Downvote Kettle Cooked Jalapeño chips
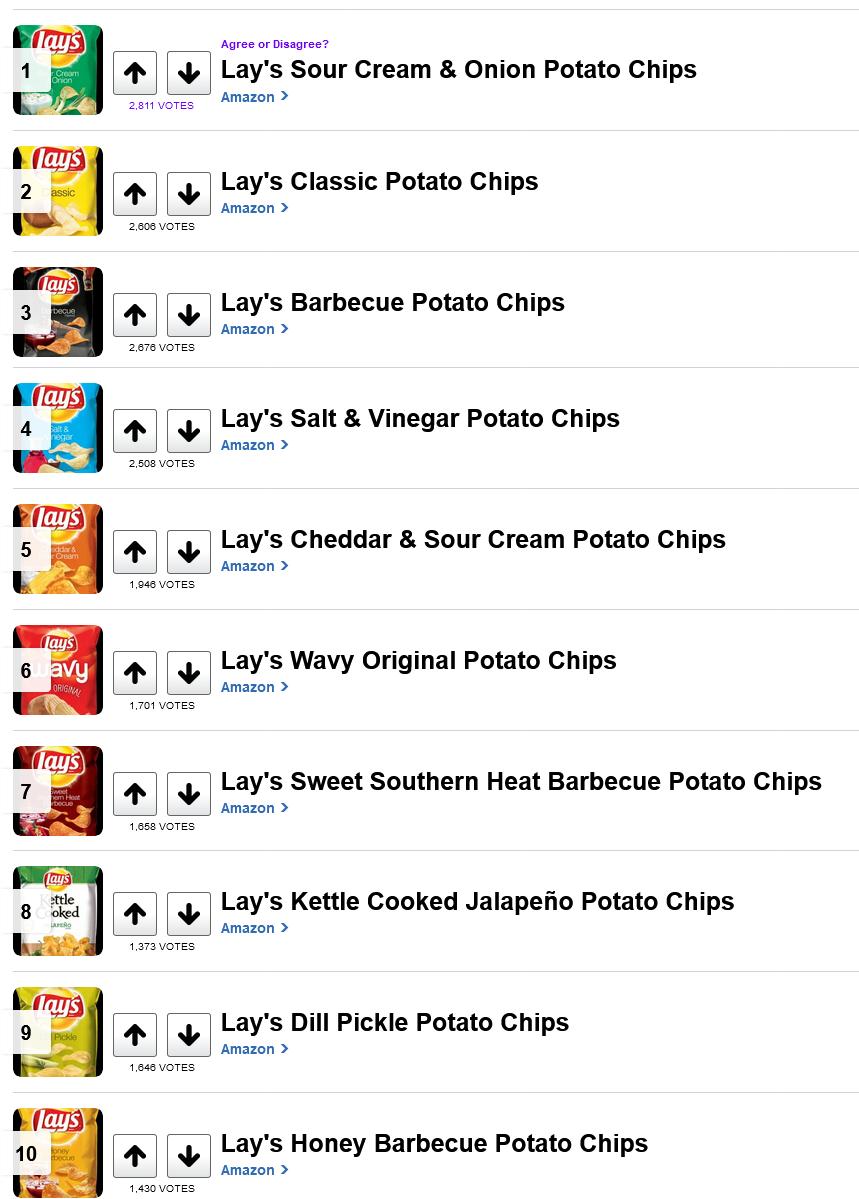The image size is (859, 1199). (189, 914)
